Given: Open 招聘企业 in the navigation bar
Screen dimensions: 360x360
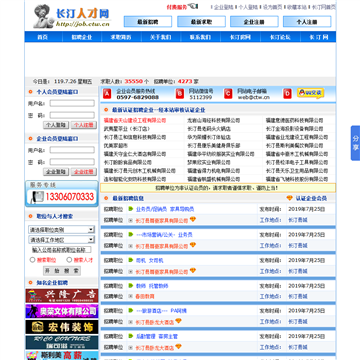Looking at the screenshot, I should coord(82,37).
